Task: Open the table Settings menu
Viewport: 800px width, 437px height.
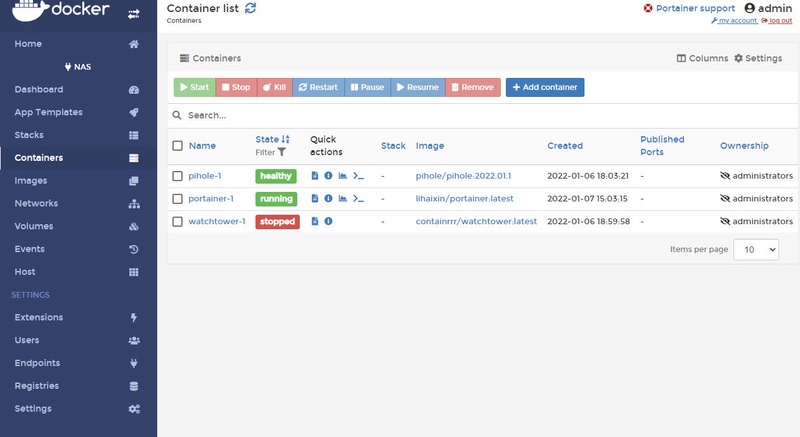Action: pyautogui.click(x=758, y=58)
